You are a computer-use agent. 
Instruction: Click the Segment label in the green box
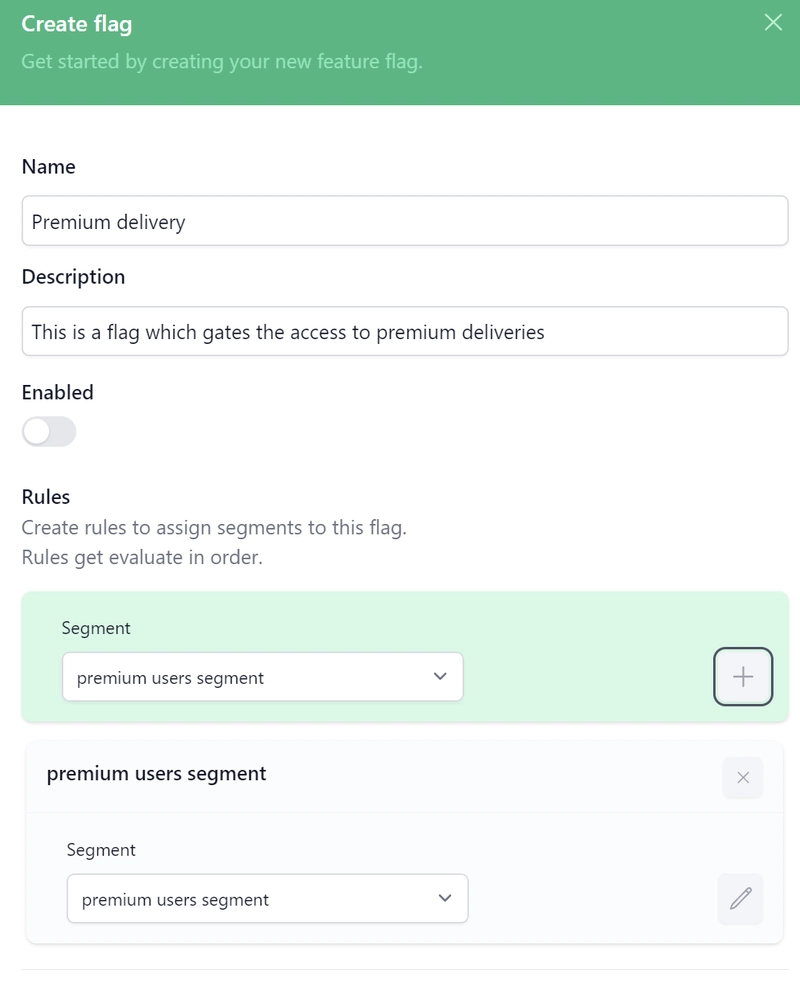(x=96, y=628)
